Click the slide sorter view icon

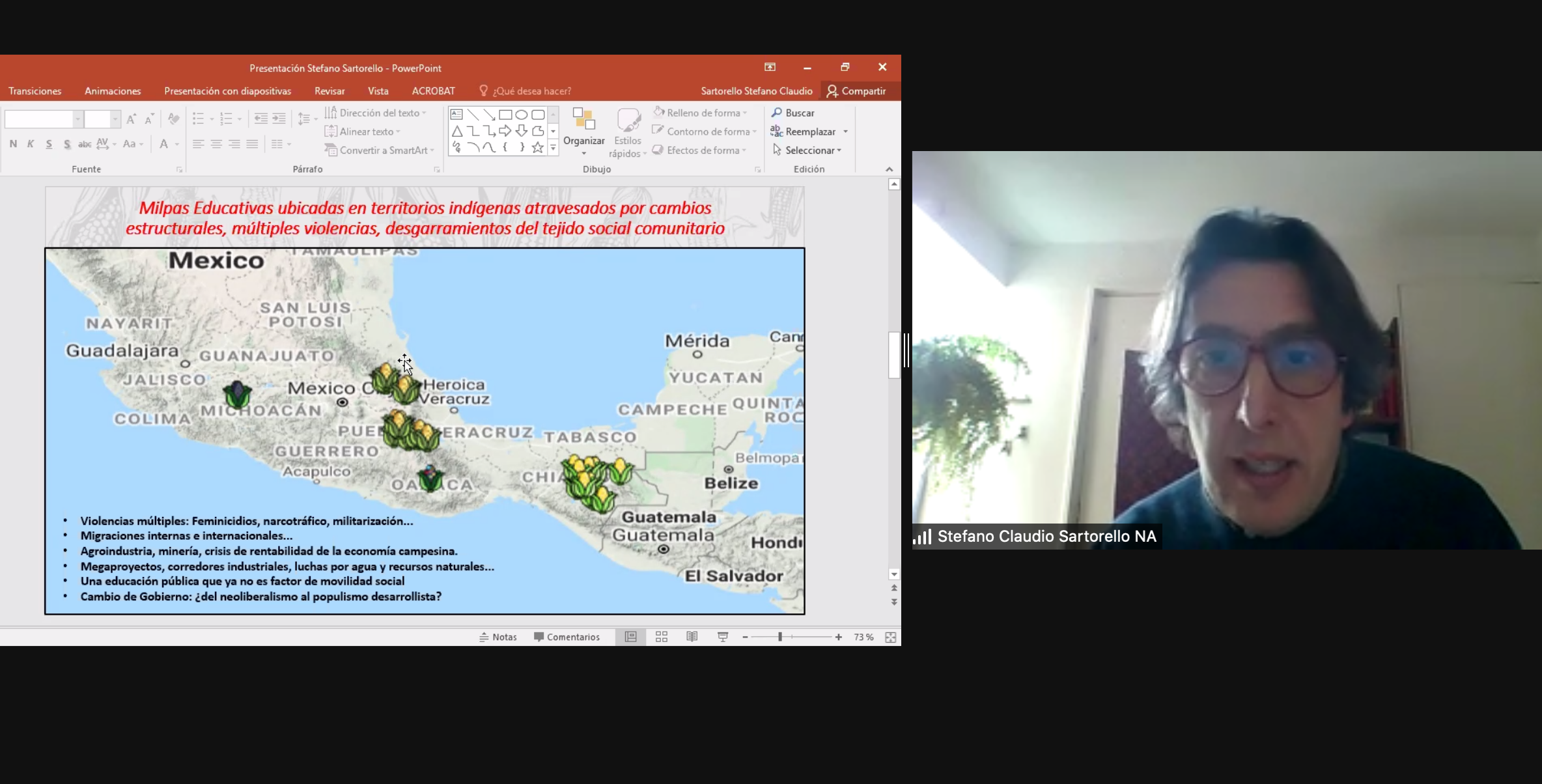[662, 637]
